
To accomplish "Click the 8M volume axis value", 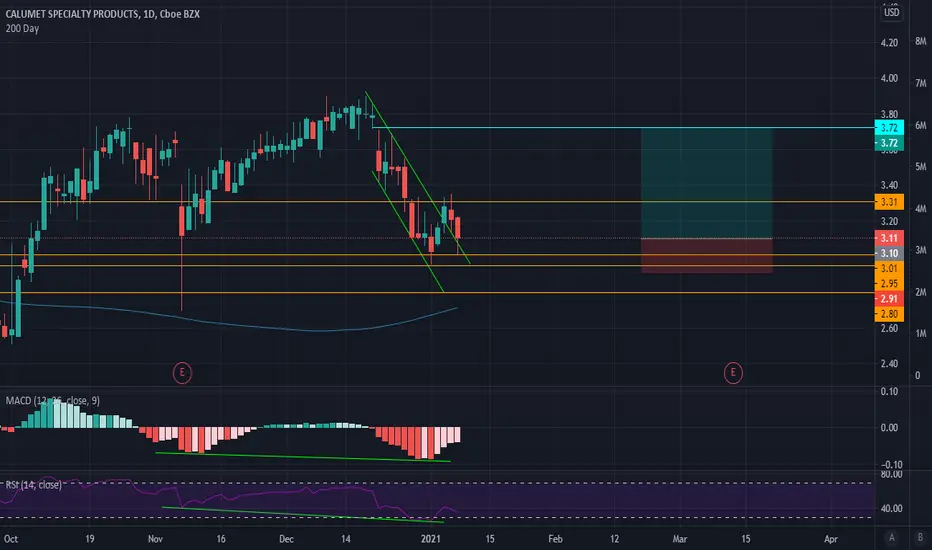I will coord(920,41).
